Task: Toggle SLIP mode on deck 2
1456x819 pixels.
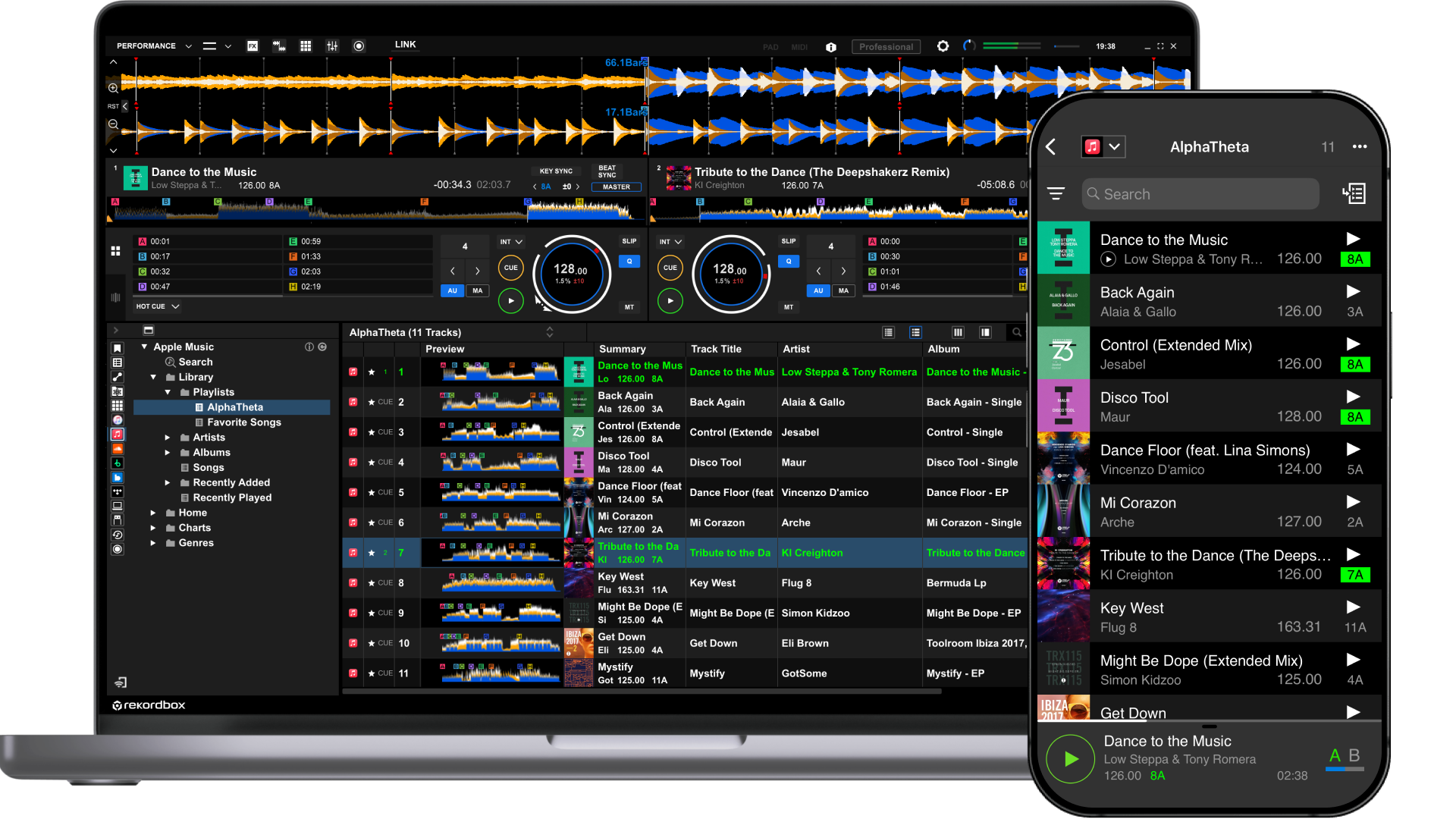Action: coord(789,242)
